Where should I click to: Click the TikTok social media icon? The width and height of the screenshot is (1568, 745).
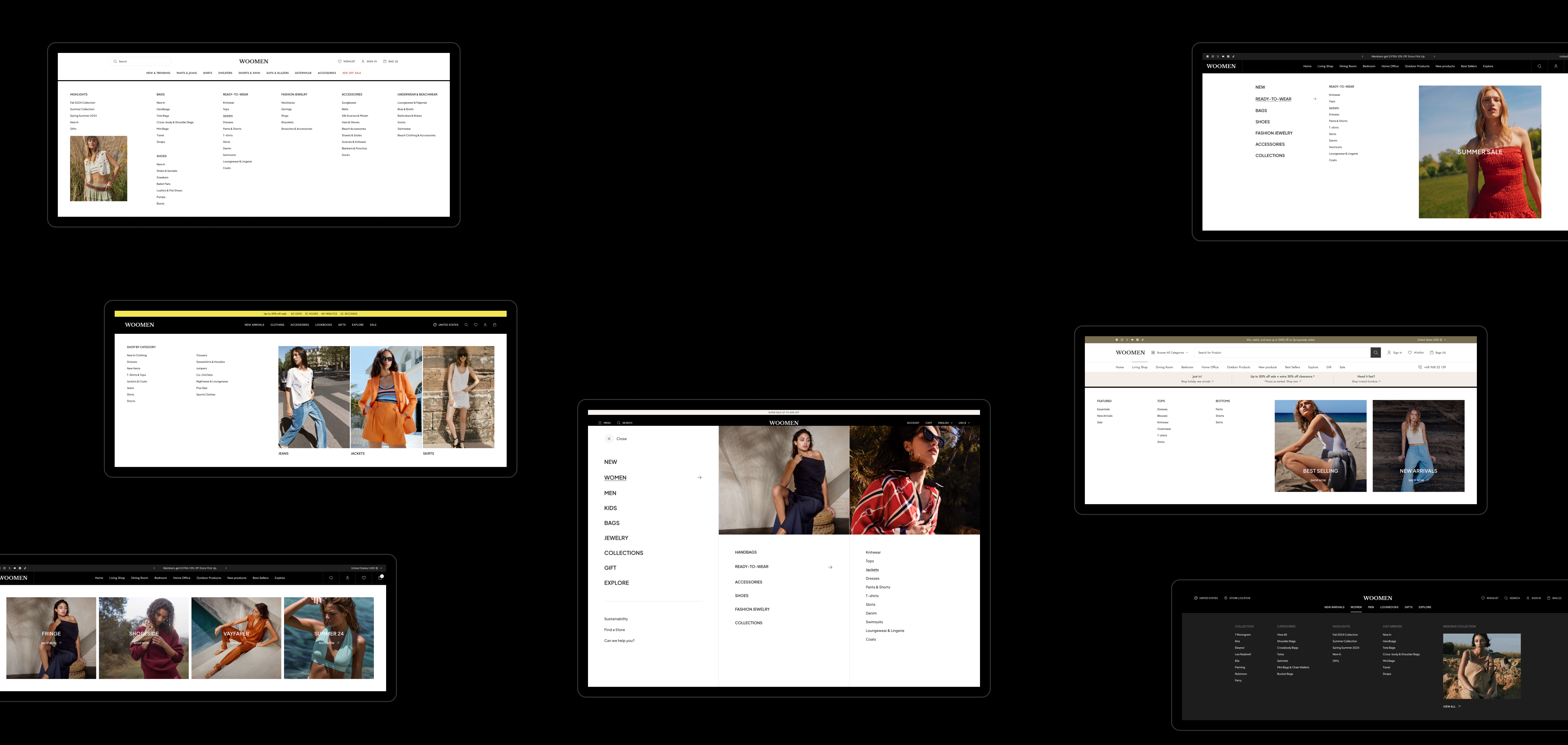1142,340
